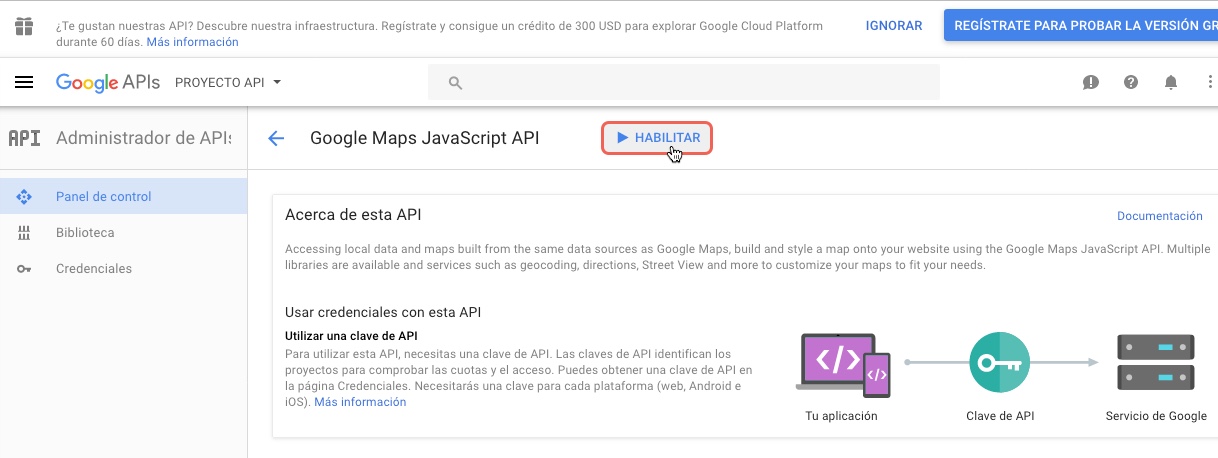The width and height of the screenshot is (1218, 458).
Task: Click the Biblioteca library icon in the sidebar
Action: coord(24,233)
